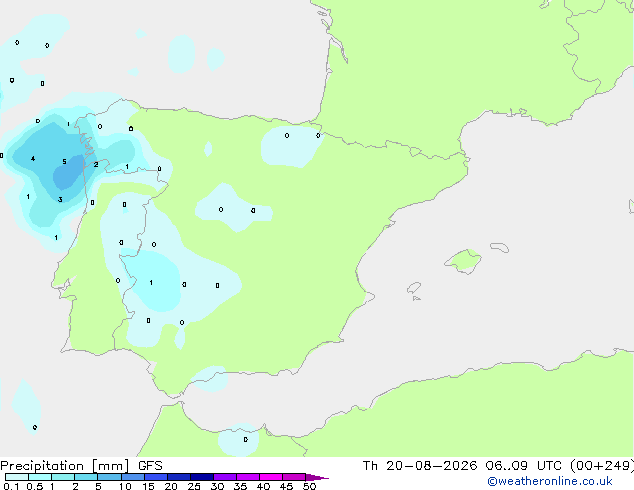Click the legend label '0.1'
Screen dimensions: 634x490
tap(11, 486)
